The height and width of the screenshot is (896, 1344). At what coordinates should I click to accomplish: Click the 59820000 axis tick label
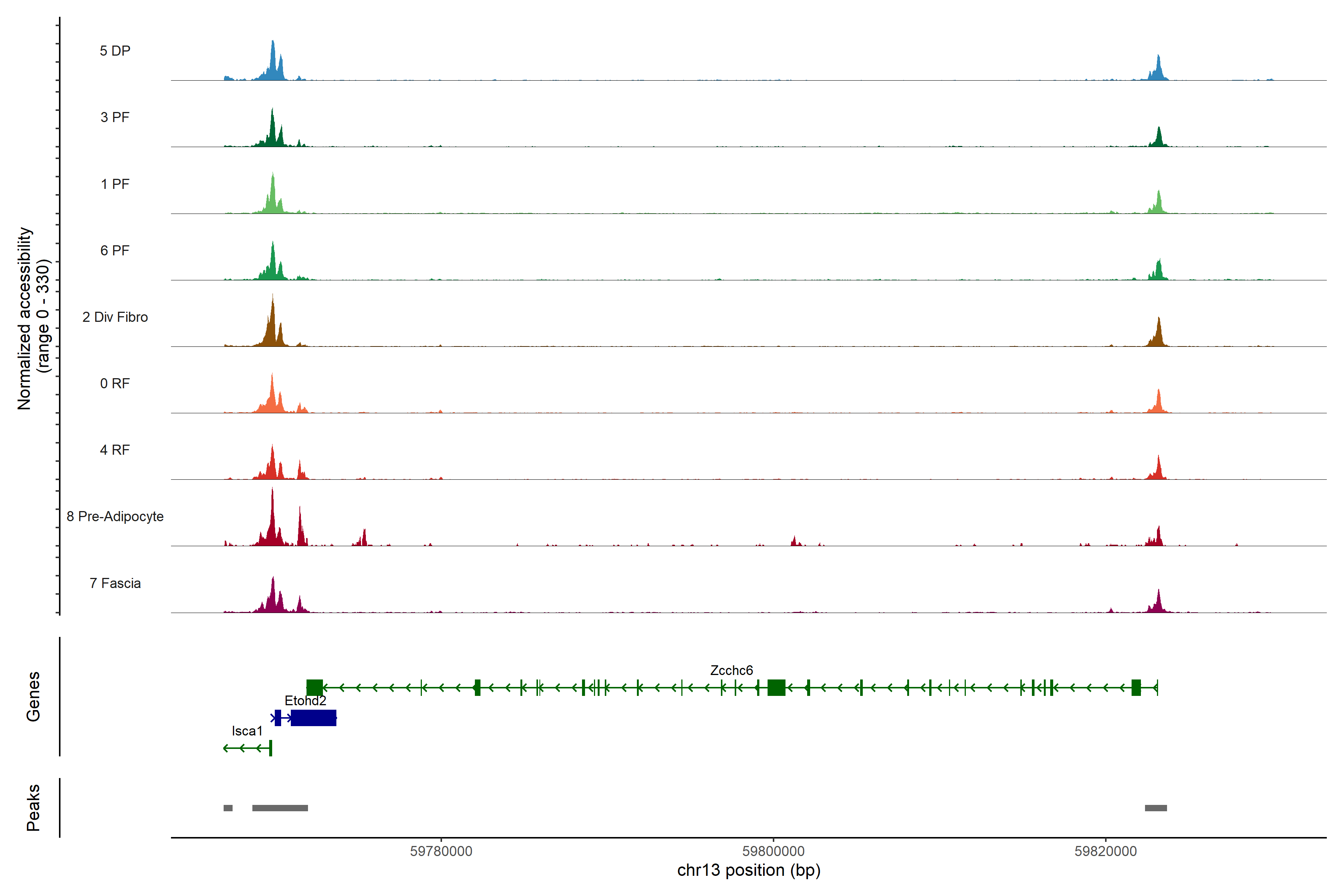(x=1106, y=851)
